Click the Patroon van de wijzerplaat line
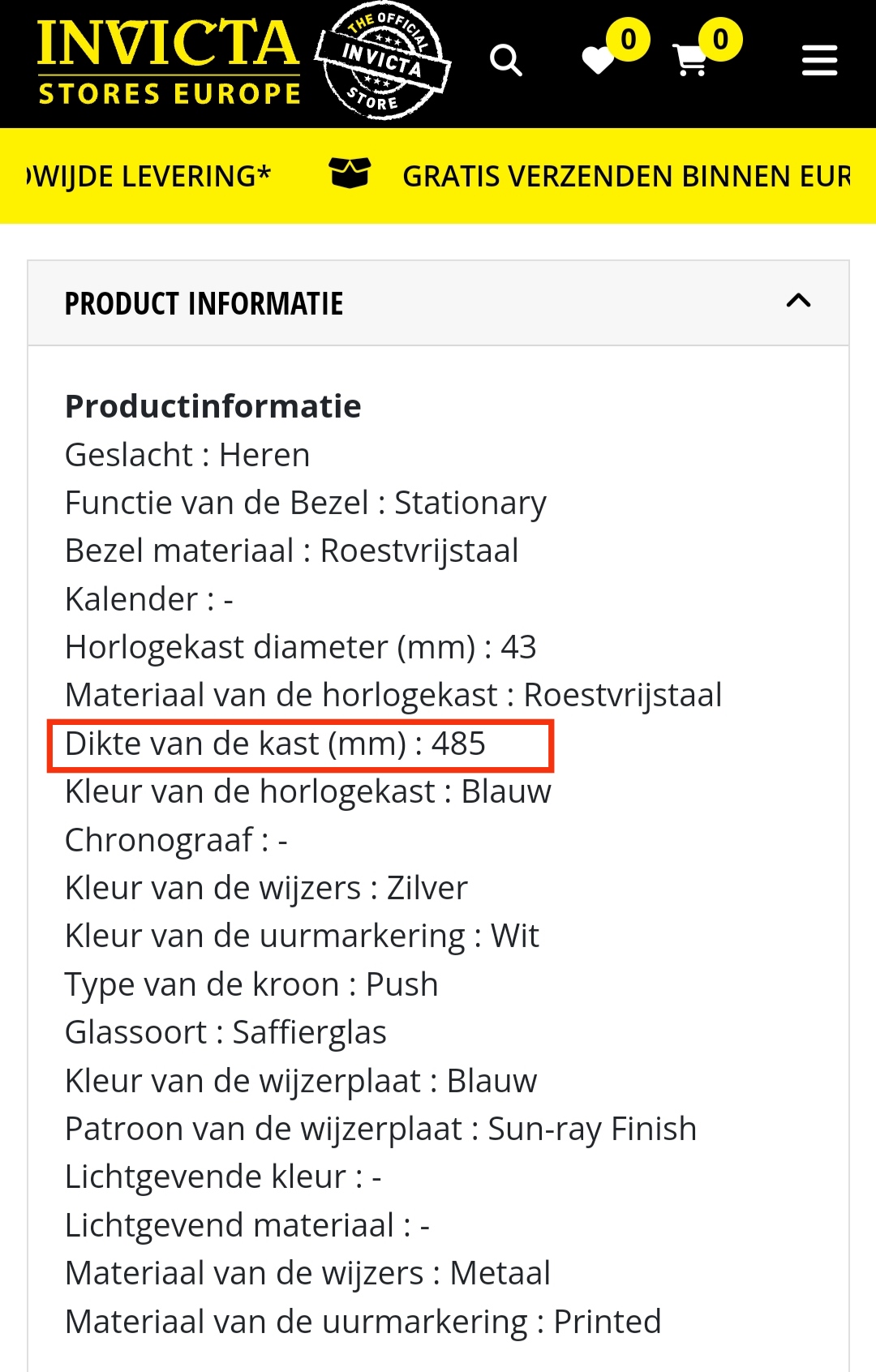Image resolution: width=876 pixels, height=1372 pixels. [381, 1129]
